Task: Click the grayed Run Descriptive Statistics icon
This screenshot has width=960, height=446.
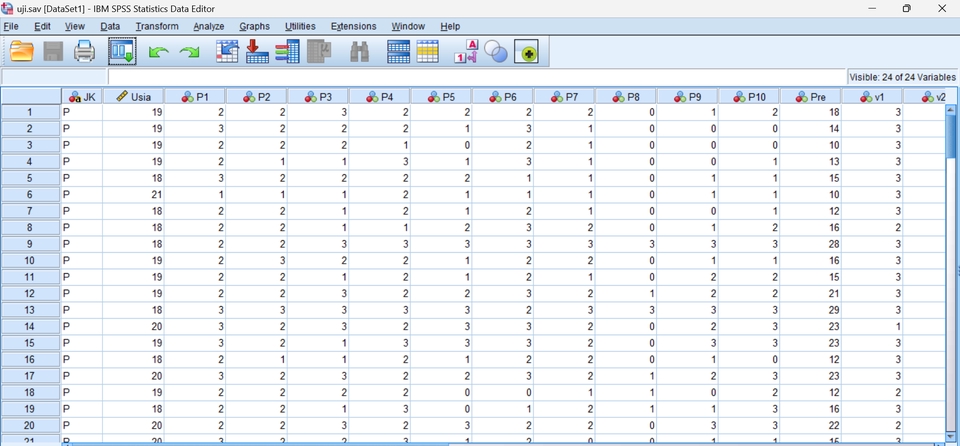Action: (319, 51)
